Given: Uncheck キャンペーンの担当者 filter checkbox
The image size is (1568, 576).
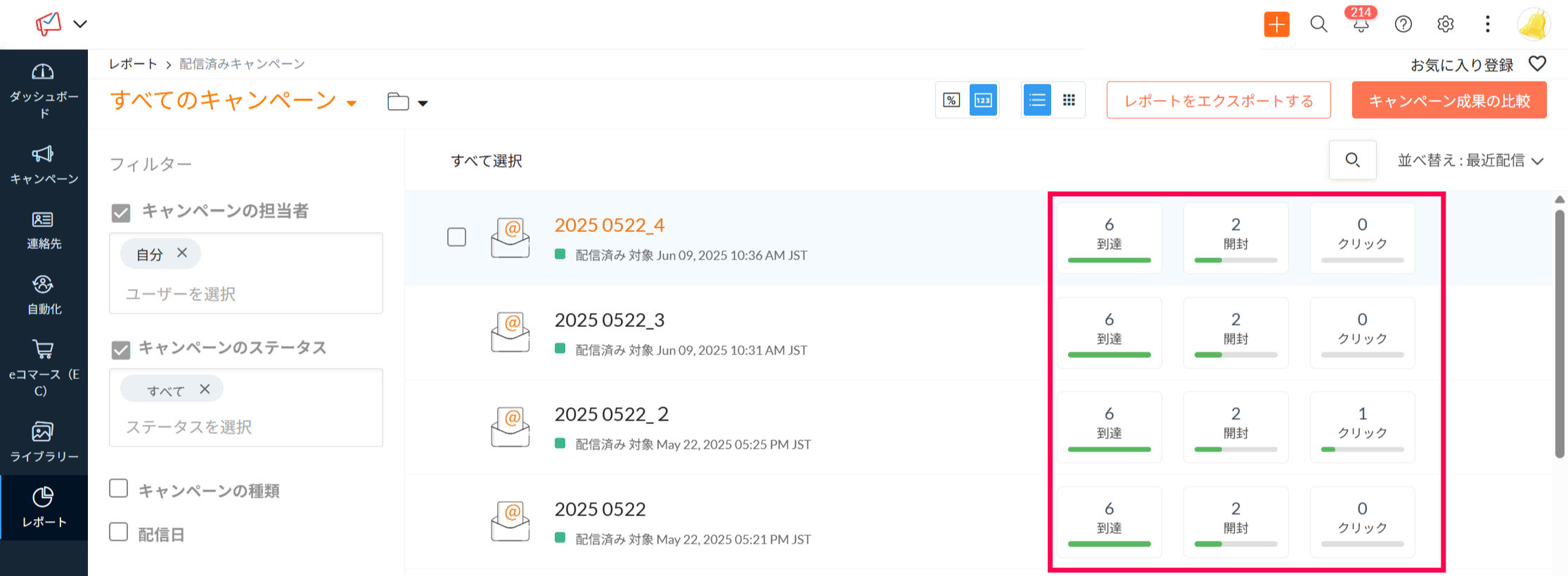Looking at the screenshot, I should click(x=121, y=212).
